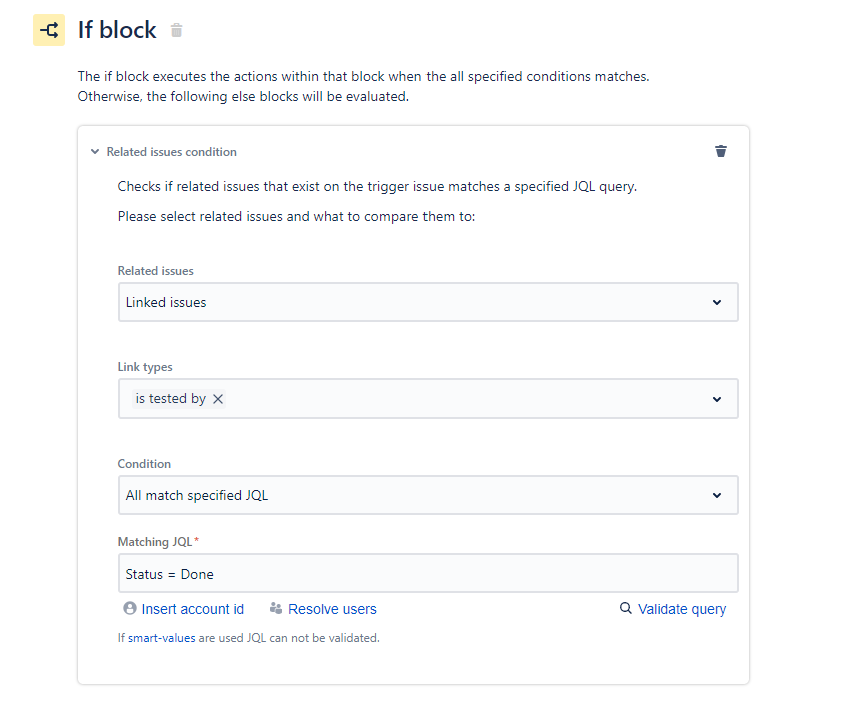Click the "If block" title heading
This screenshot has height=708, width=848.
[117, 30]
